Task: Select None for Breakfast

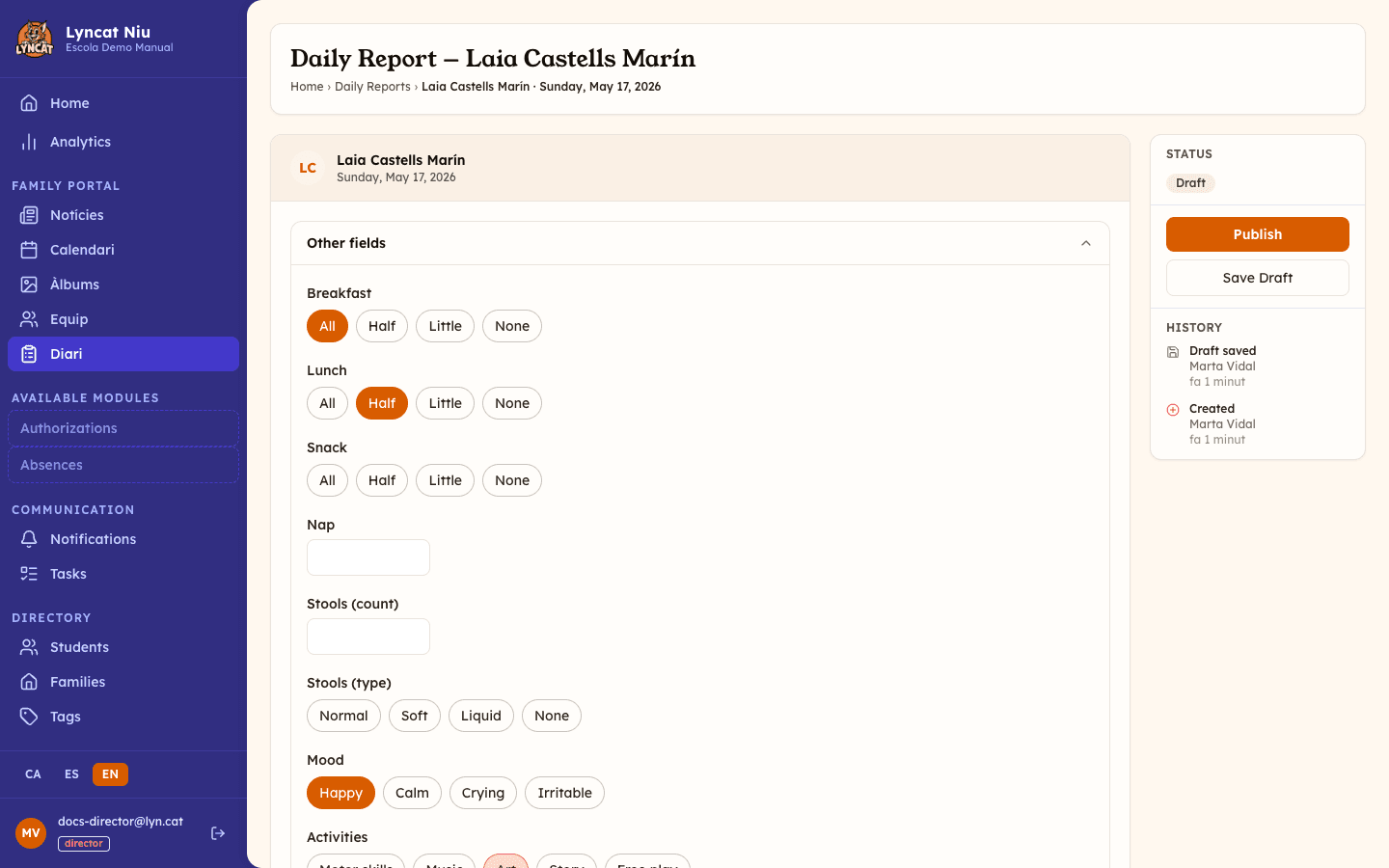Action: (x=512, y=326)
